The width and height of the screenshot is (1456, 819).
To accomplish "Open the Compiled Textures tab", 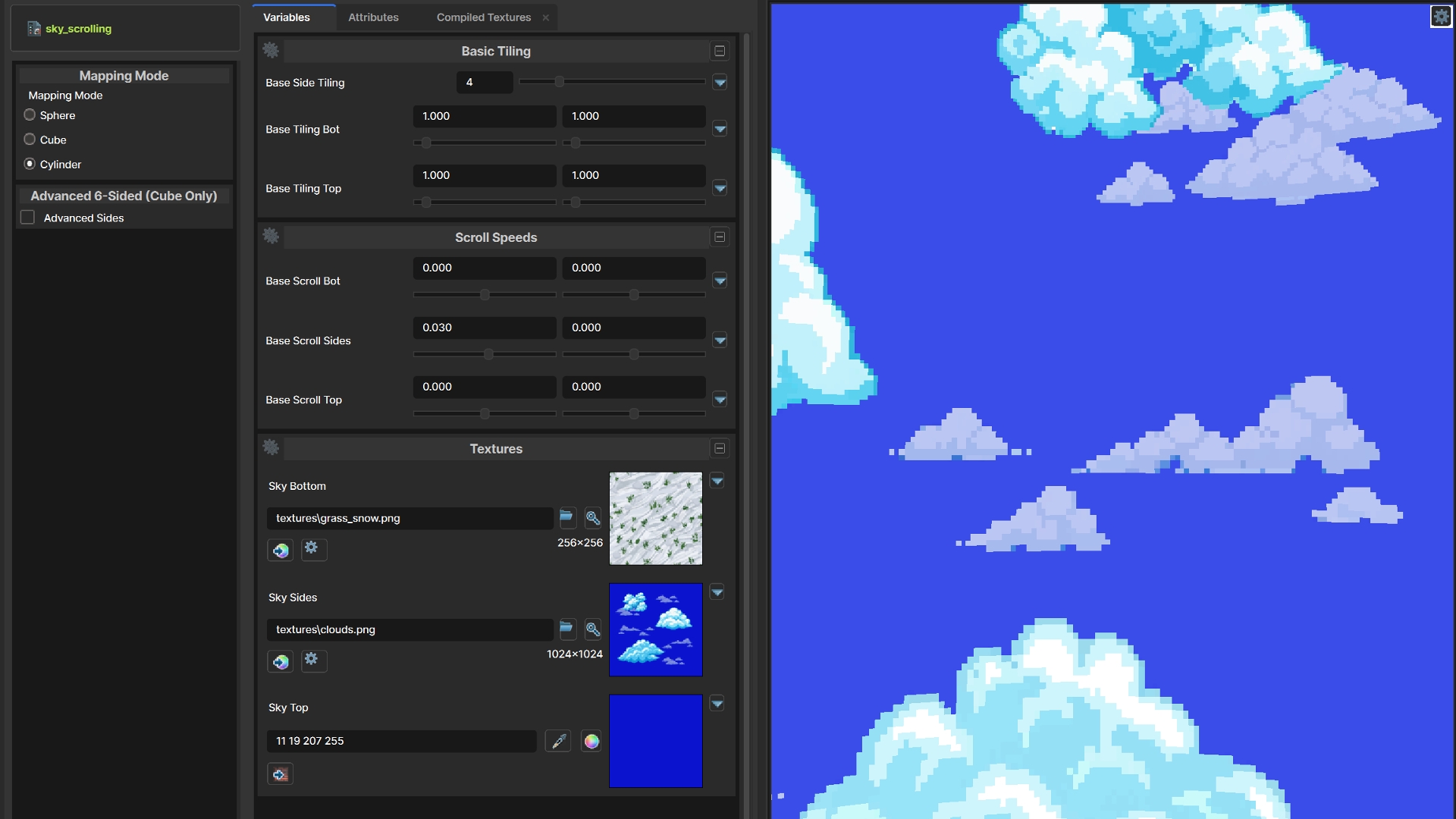I will (x=483, y=17).
